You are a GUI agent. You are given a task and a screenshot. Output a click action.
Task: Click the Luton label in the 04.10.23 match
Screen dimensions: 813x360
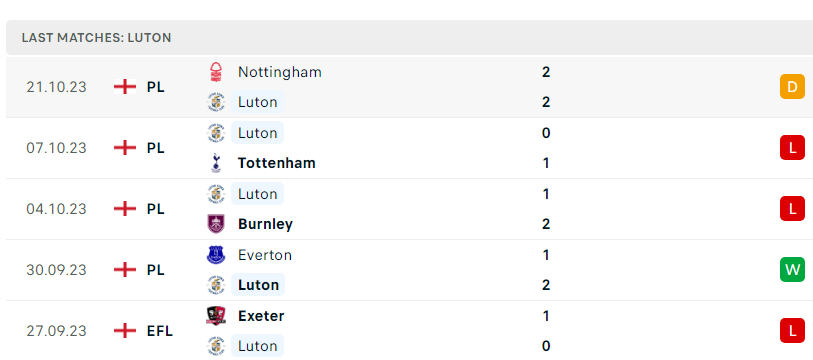coord(258,194)
